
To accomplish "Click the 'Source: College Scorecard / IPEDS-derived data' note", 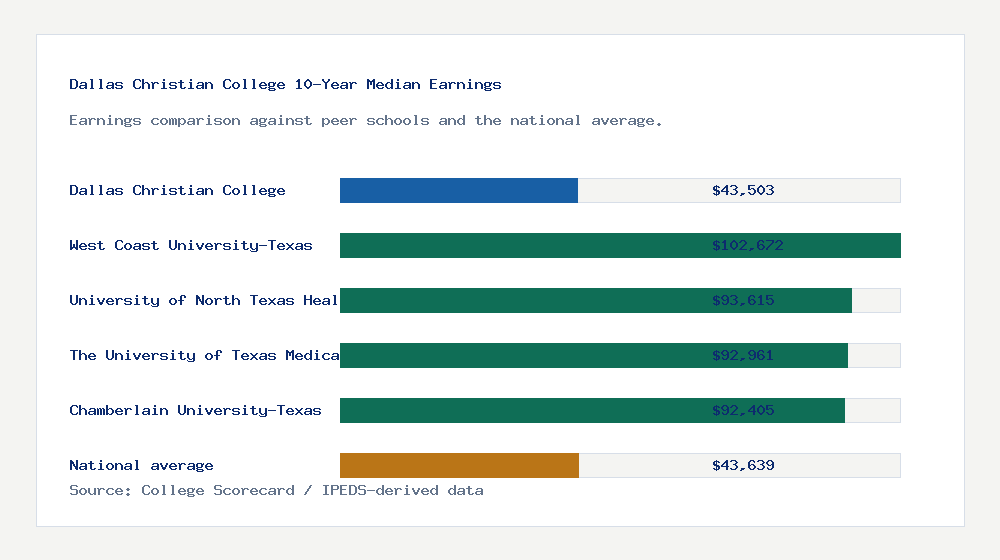I will (276, 490).
